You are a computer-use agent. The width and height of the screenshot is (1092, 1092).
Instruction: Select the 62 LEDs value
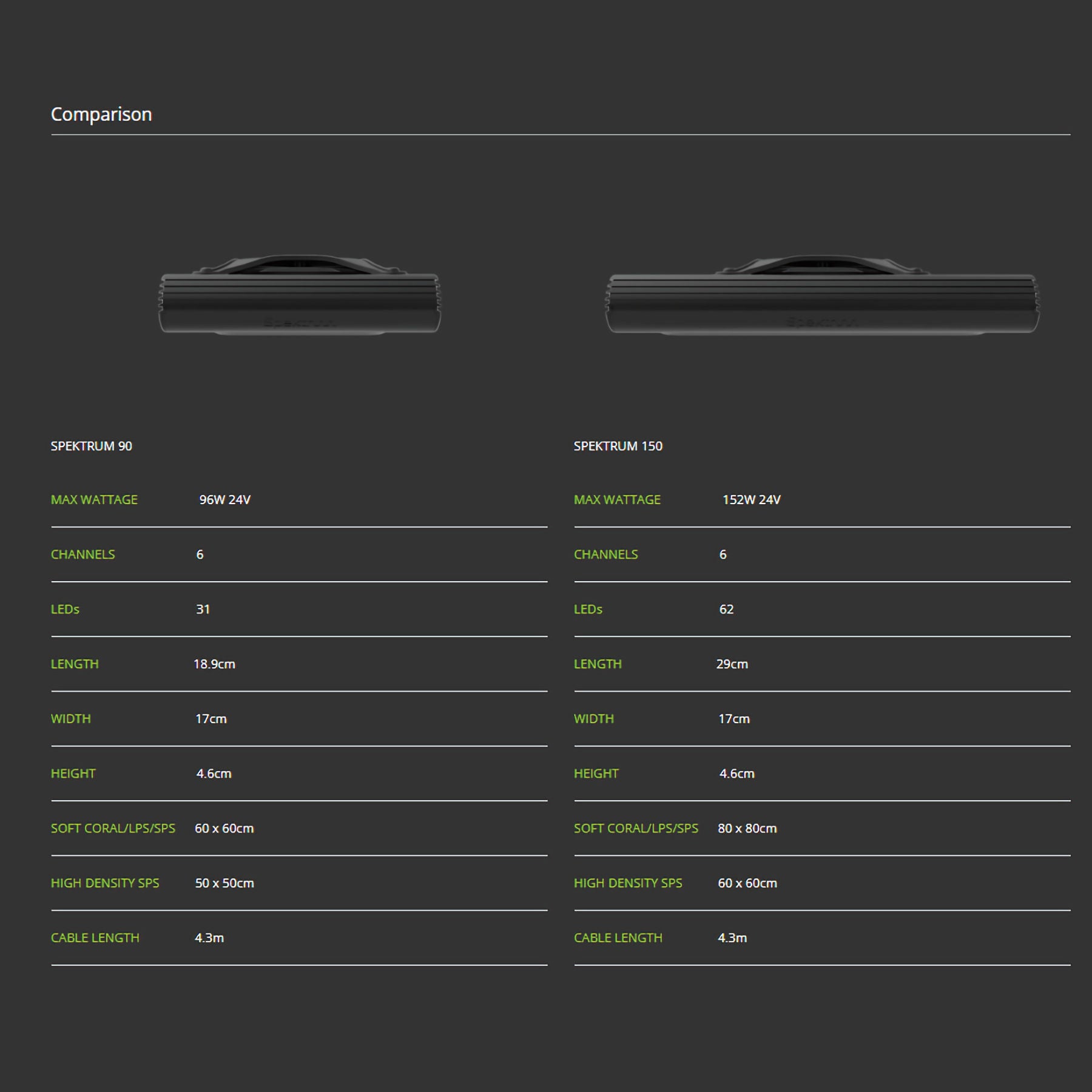[x=726, y=609]
